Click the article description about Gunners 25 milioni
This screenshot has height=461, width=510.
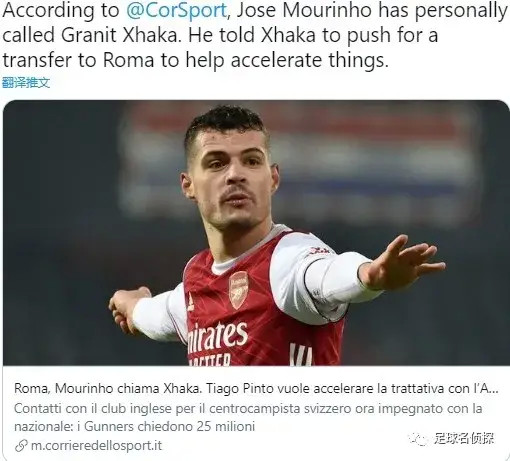tap(248, 417)
